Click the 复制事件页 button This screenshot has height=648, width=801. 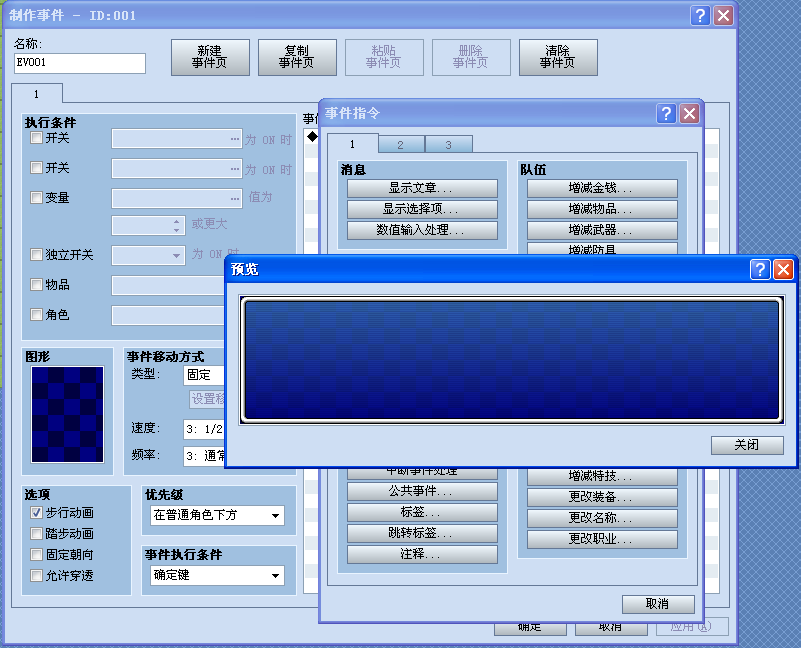(297, 57)
